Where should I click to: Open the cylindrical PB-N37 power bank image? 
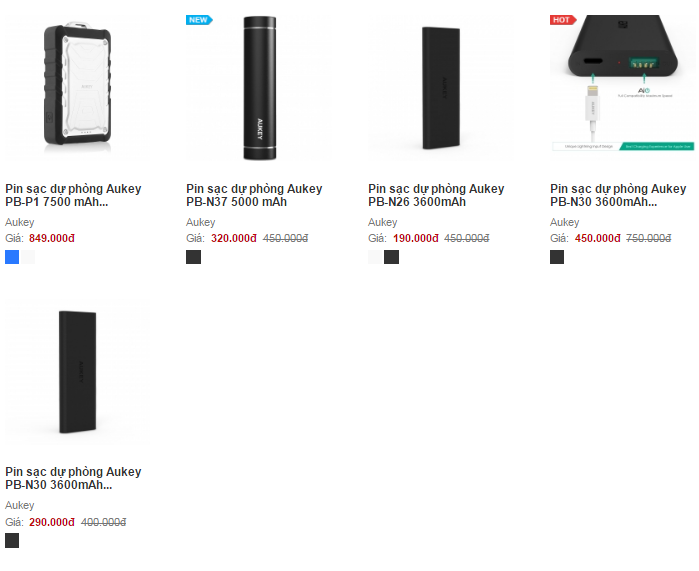pos(259,87)
